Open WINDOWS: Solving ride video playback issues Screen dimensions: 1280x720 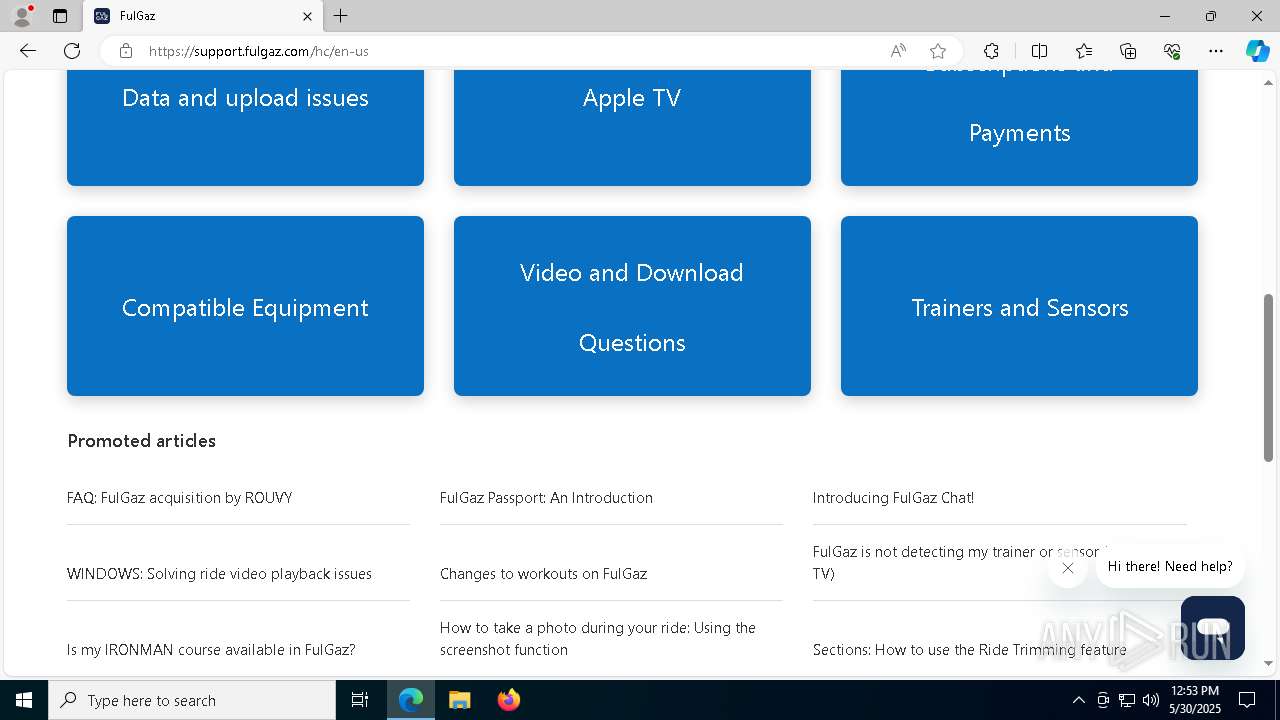[x=219, y=574]
